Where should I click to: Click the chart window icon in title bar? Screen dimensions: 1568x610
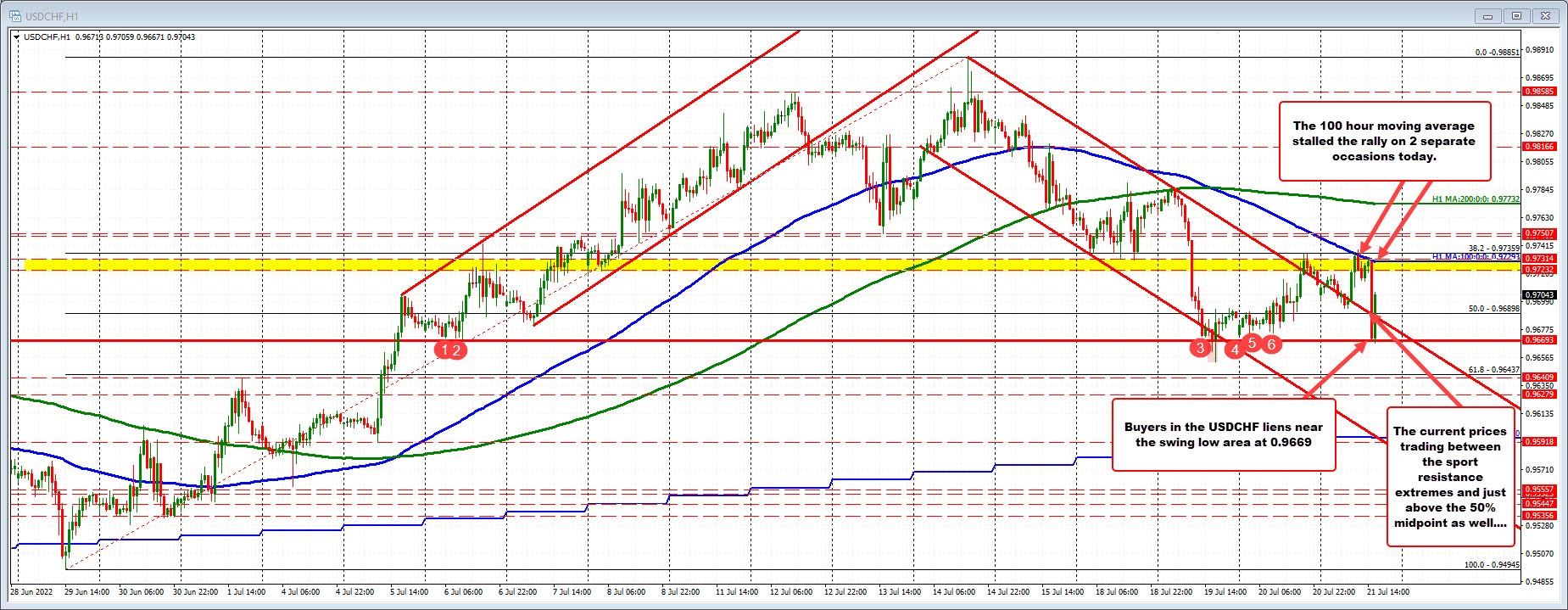click(x=15, y=16)
